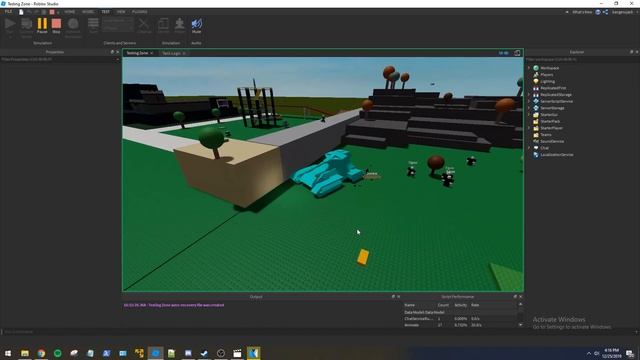Open the TEST ribbon tab
The width and height of the screenshot is (640, 360).
tap(106, 12)
